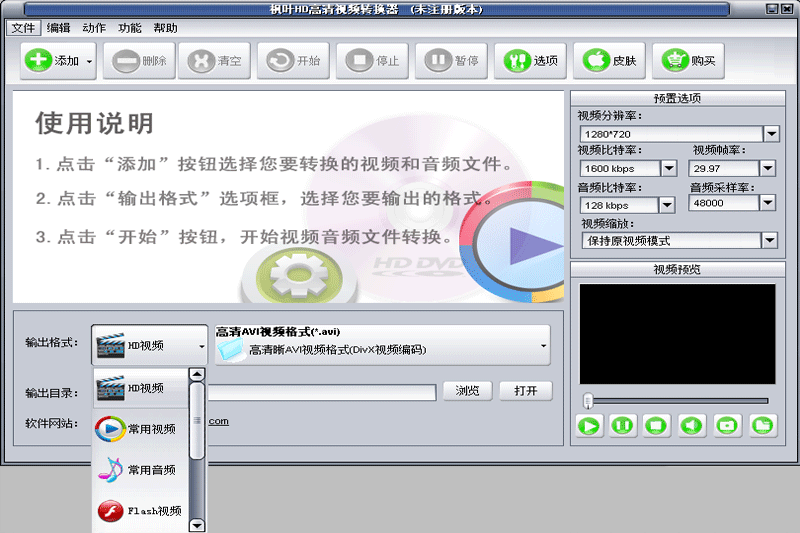The height and width of the screenshot is (533, 800).
Task: Click the 打开 open folder button
Action: click(x=526, y=391)
